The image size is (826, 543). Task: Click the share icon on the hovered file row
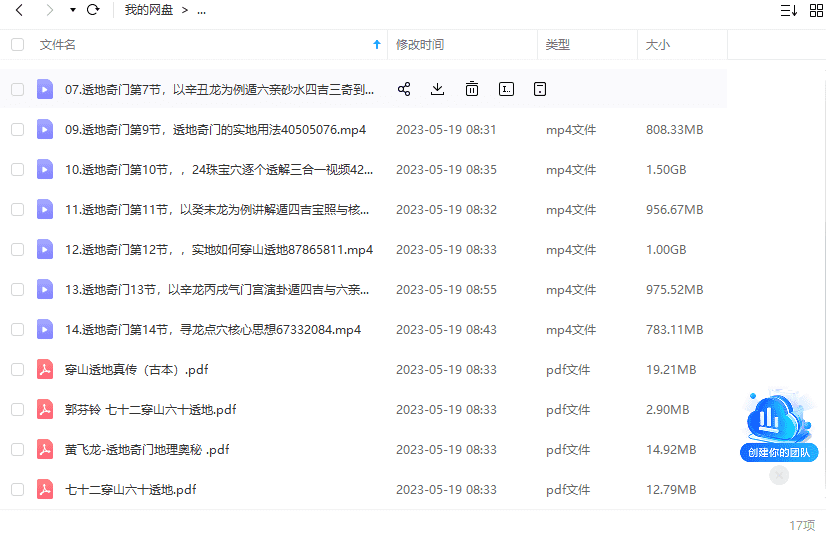(x=404, y=89)
